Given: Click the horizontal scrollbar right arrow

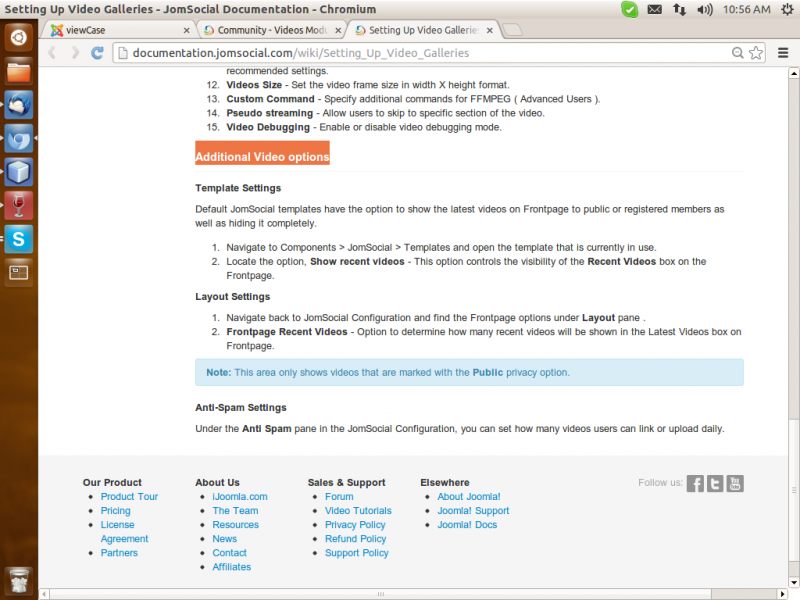Looking at the screenshot, I should pyautogui.click(x=783, y=594).
